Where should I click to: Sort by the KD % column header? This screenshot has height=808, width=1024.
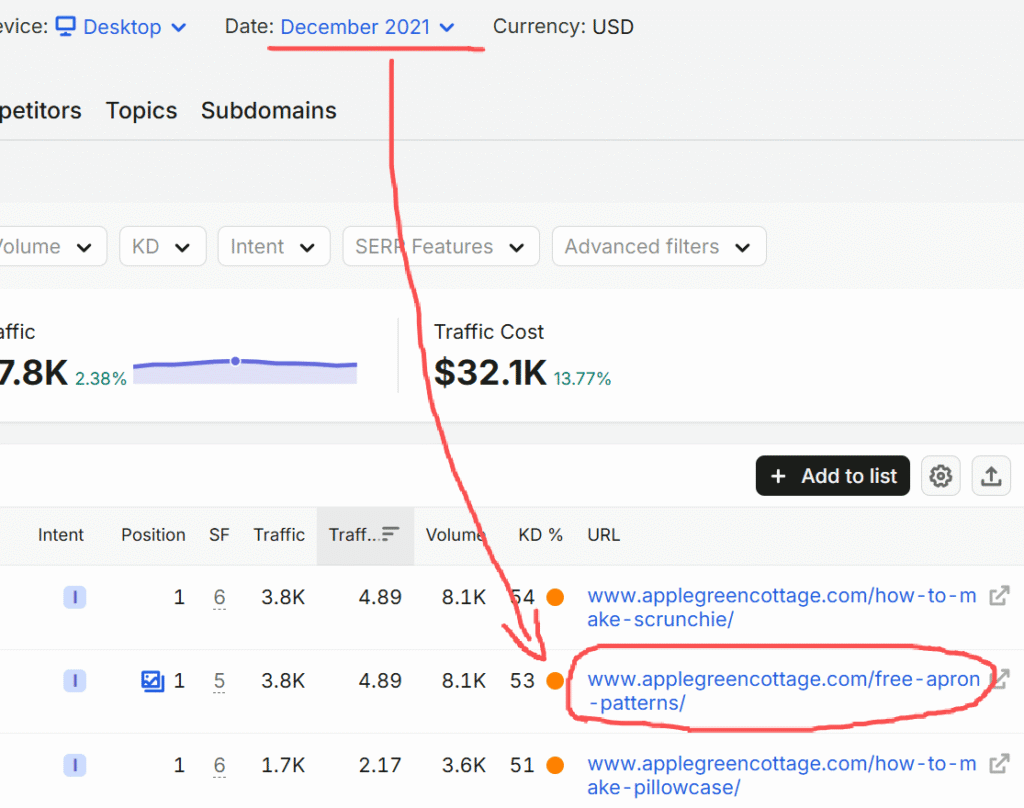click(x=541, y=535)
